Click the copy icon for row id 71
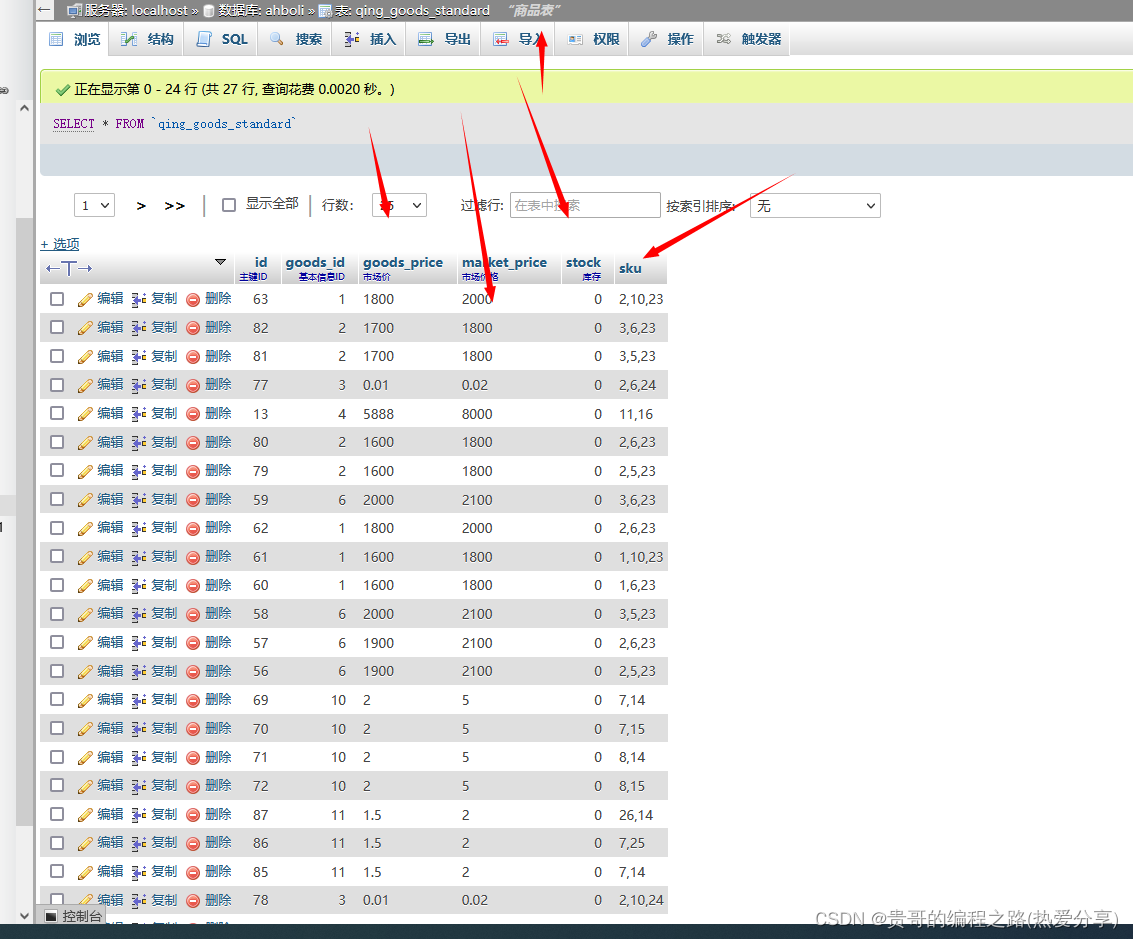Image resolution: width=1133 pixels, height=939 pixels. coord(139,757)
